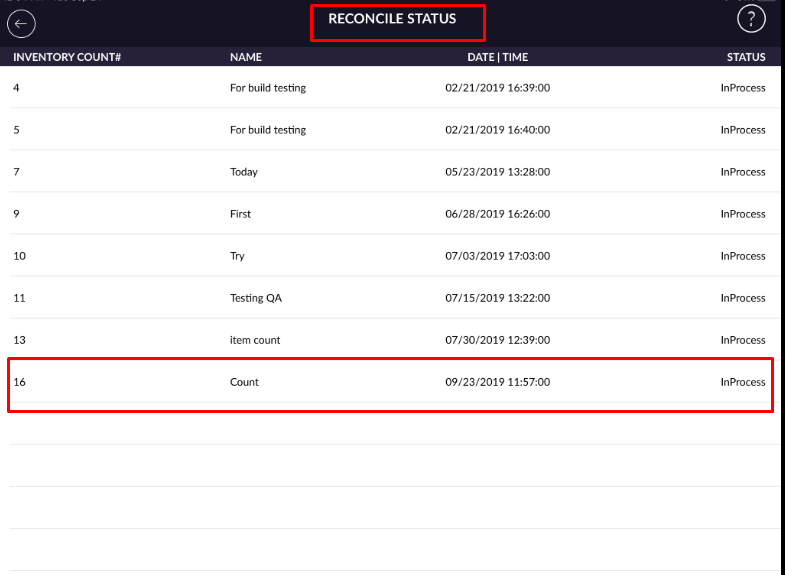Go back using the arrow icon

(x=21, y=23)
